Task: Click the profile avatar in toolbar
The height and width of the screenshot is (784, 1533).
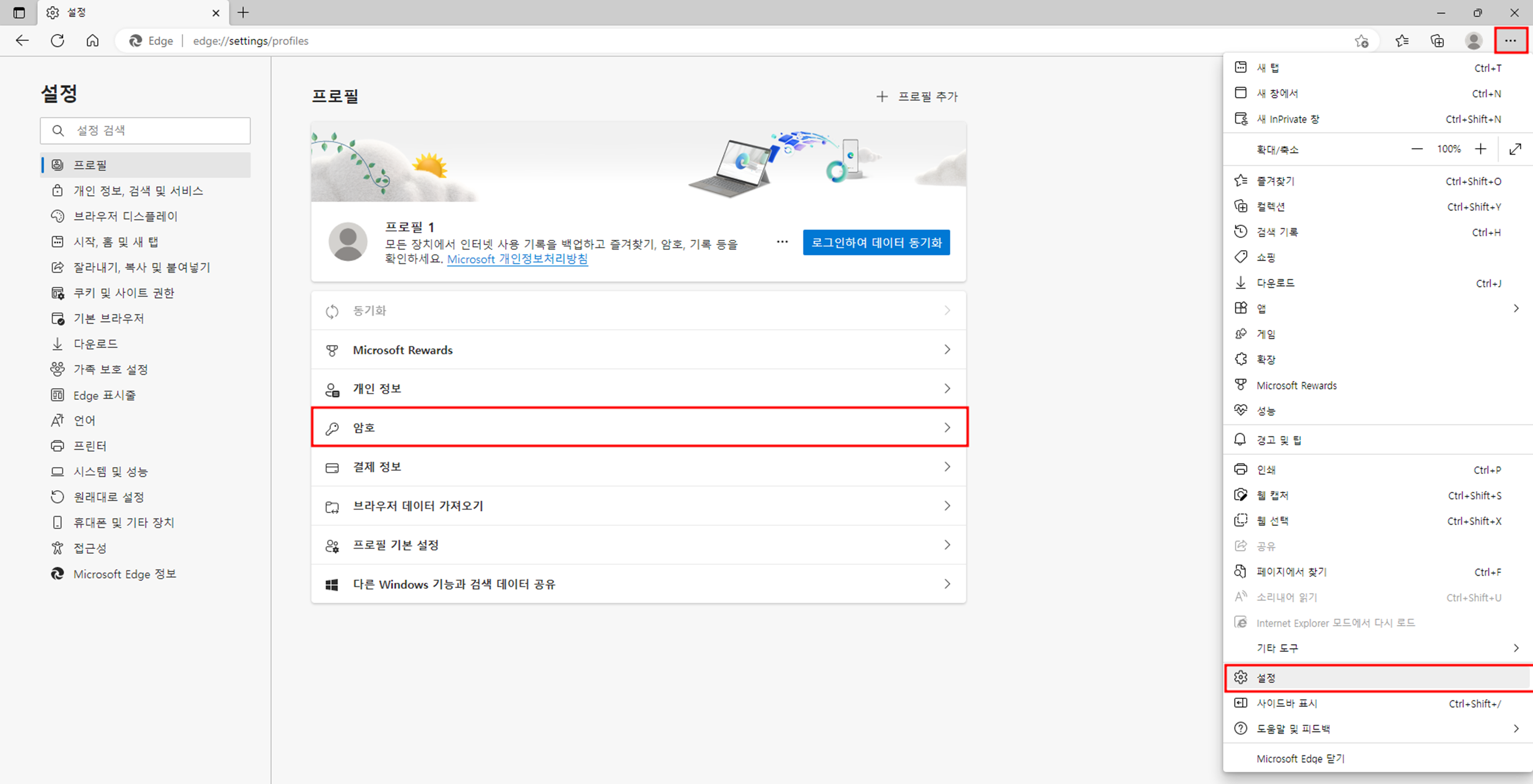Action: pos(1474,40)
